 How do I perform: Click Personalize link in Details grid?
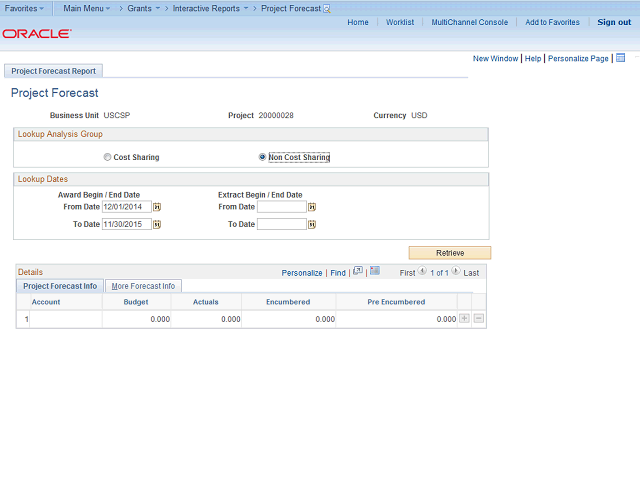(x=302, y=273)
